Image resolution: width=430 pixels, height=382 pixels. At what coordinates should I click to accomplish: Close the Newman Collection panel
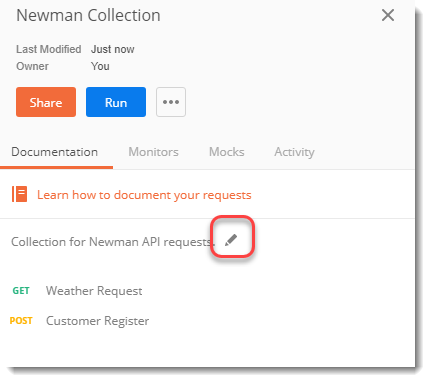pos(388,15)
